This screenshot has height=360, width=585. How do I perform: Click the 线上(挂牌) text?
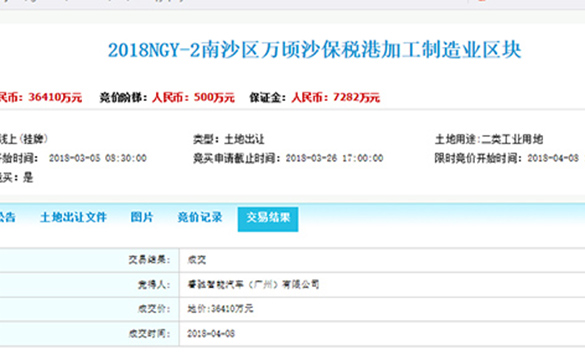coord(24,139)
